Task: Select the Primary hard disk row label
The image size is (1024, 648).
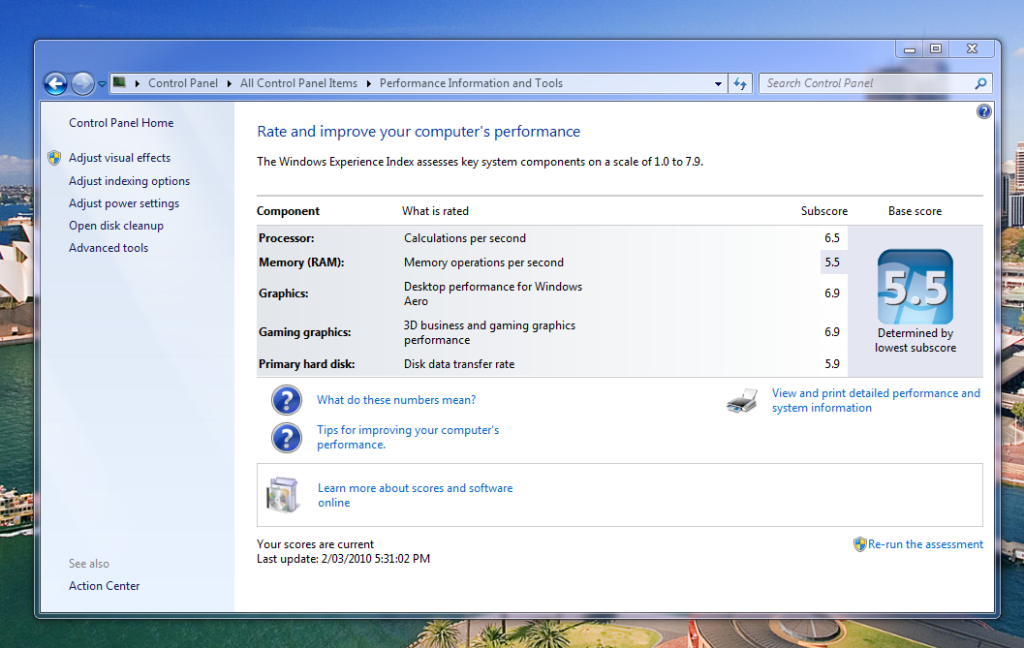Action: [306, 364]
